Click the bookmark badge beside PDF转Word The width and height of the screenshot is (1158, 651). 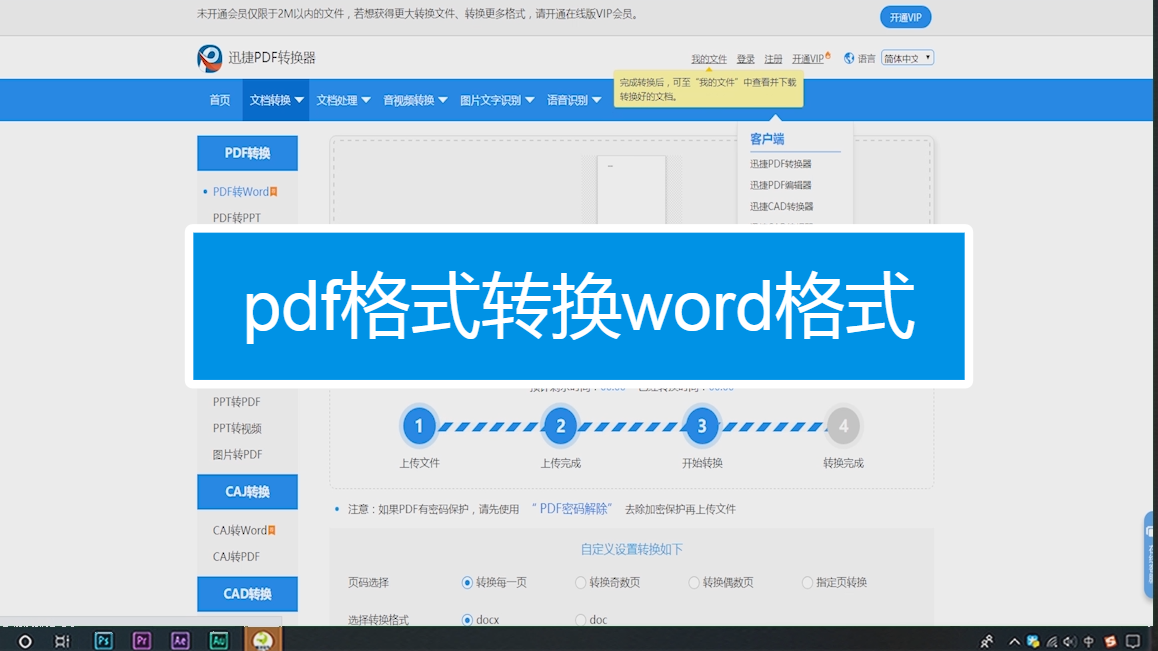click(x=273, y=192)
